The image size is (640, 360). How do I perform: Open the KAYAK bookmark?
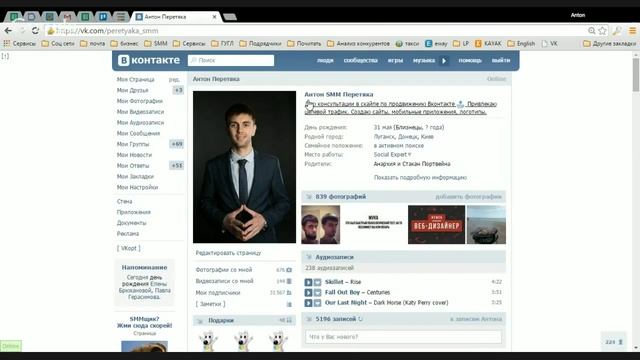[488, 43]
